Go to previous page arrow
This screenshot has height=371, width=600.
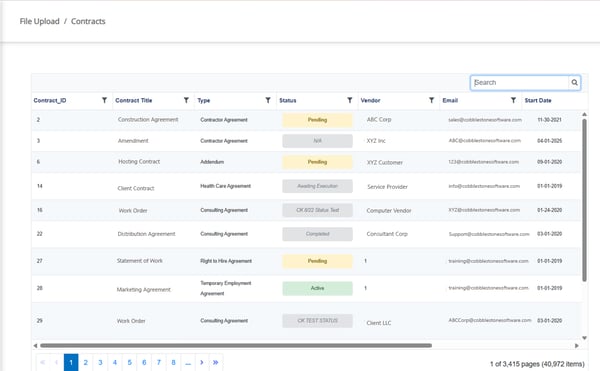[57, 362]
